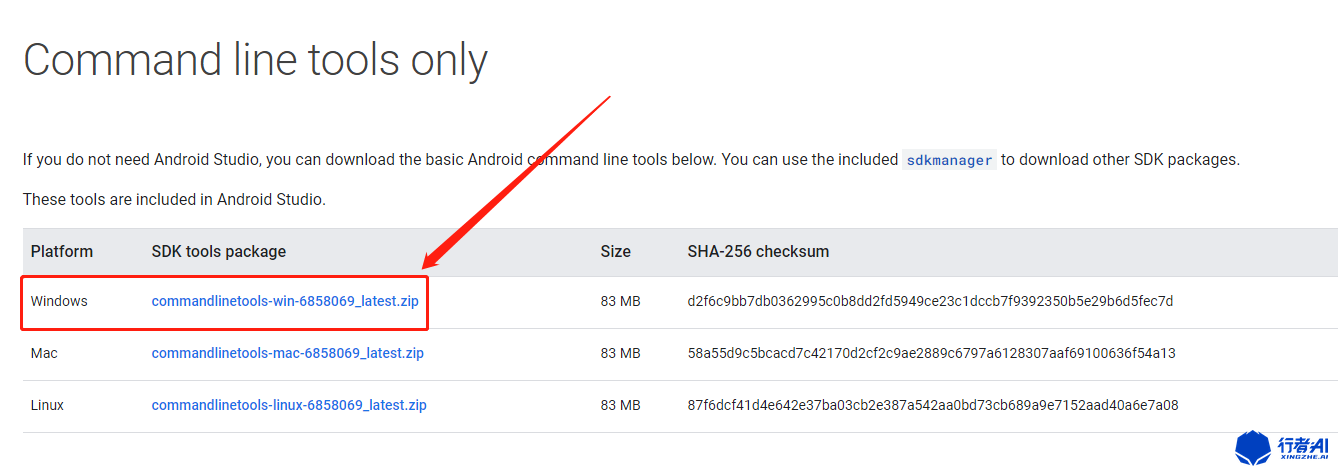Click the Windows row 83 MB size

[x=620, y=301]
